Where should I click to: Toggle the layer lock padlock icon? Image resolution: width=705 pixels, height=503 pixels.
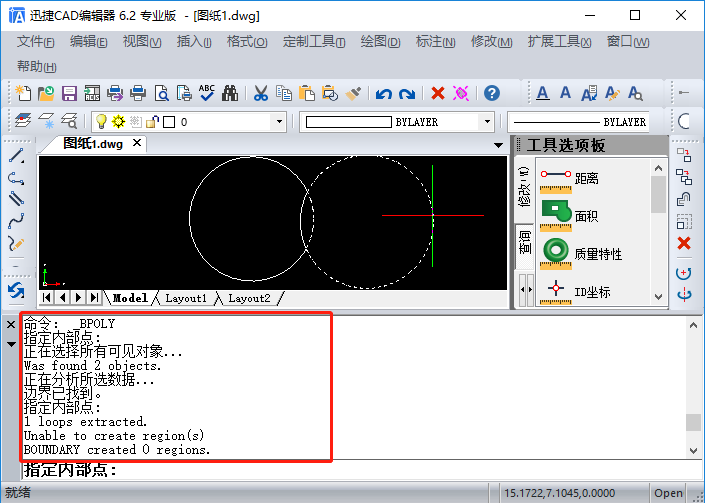[x=152, y=121]
